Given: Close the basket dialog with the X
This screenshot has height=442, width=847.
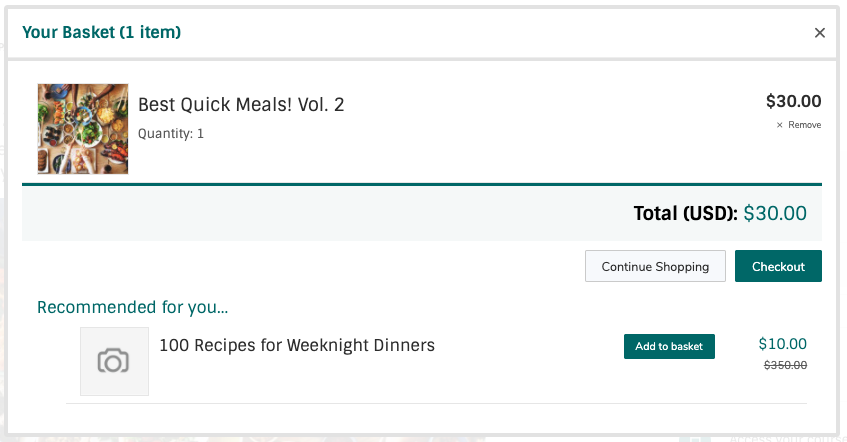Looking at the screenshot, I should coord(819,33).
